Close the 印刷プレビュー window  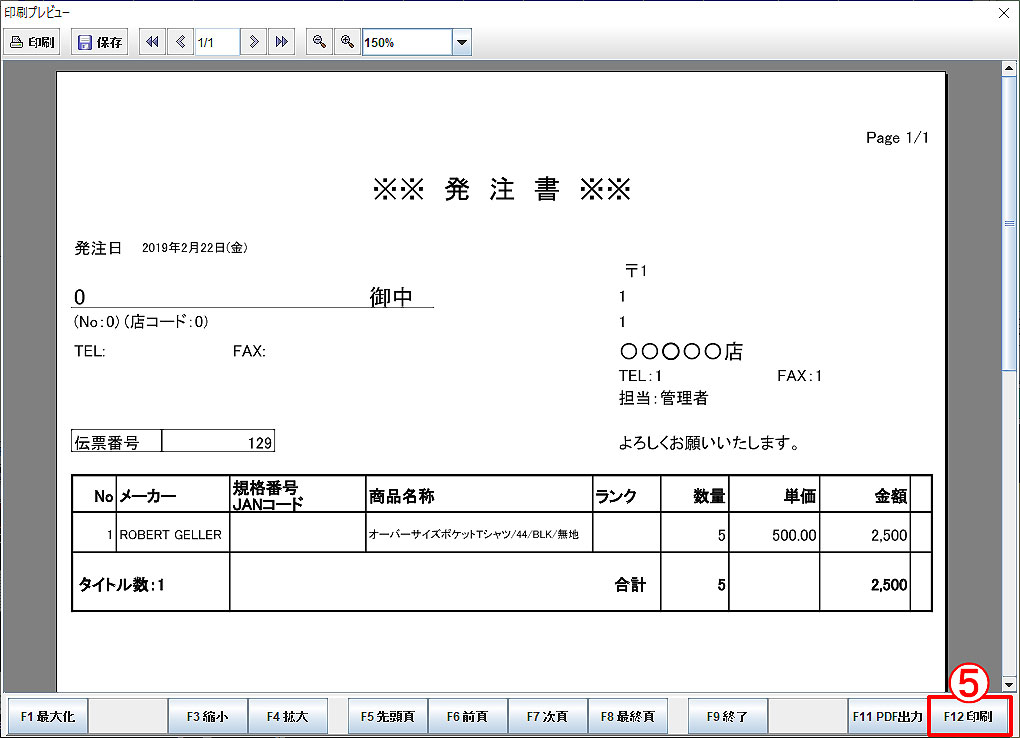coord(1004,13)
